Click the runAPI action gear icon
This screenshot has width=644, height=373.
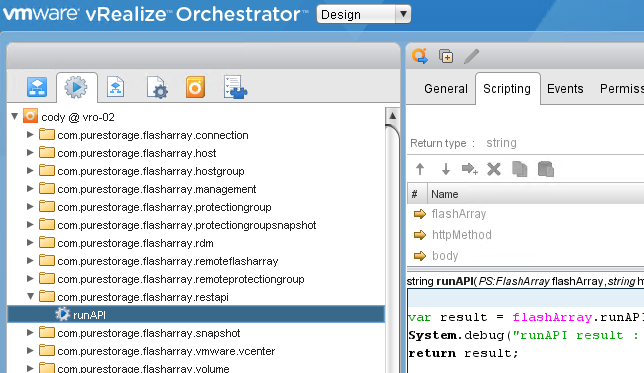tap(62, 314)
